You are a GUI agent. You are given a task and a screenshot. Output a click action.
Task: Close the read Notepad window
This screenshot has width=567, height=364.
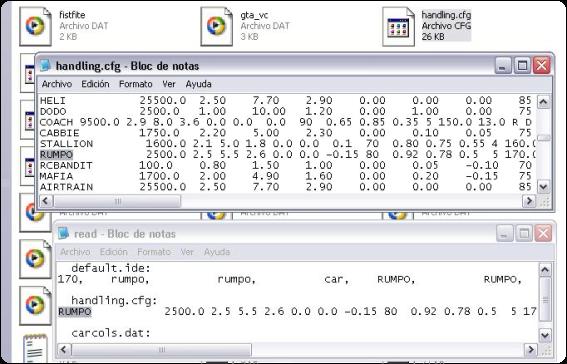click(x=543, y=234)
